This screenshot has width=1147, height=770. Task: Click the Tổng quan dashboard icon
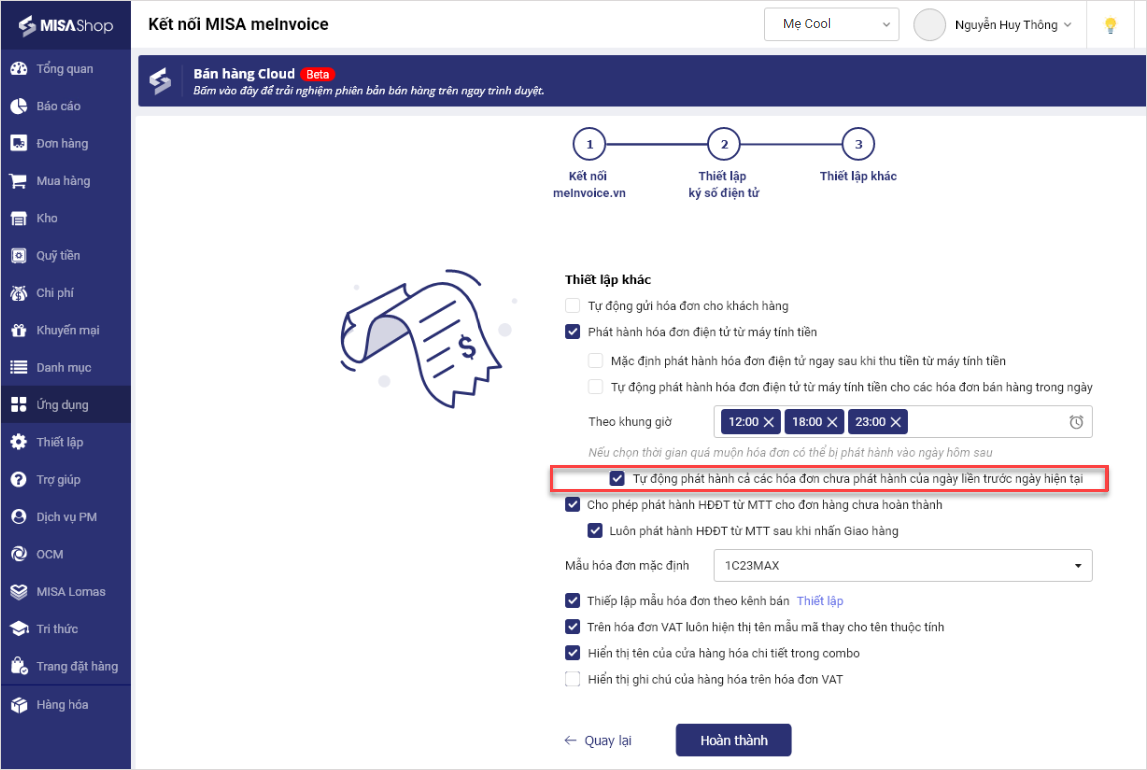point(18,69)
